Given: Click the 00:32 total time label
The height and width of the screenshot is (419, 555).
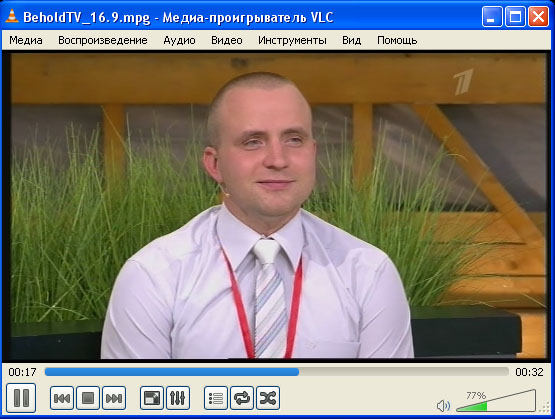Looking at the screenshot, I should pyautogui.click(x=529, y=372).
